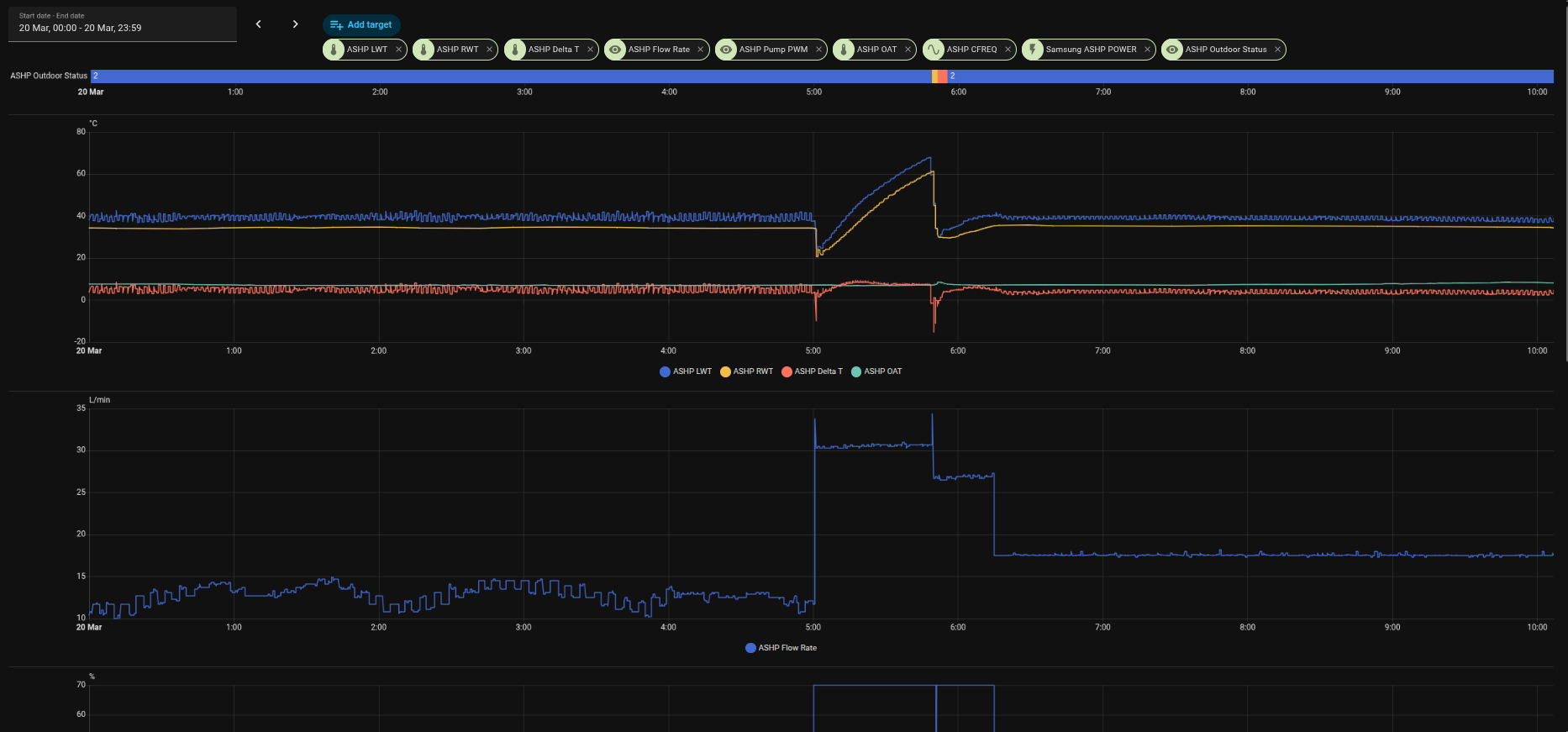Open the start date - end date picker
The width and height of the screenshot is (1568, 732).
(x=123, y=24)
